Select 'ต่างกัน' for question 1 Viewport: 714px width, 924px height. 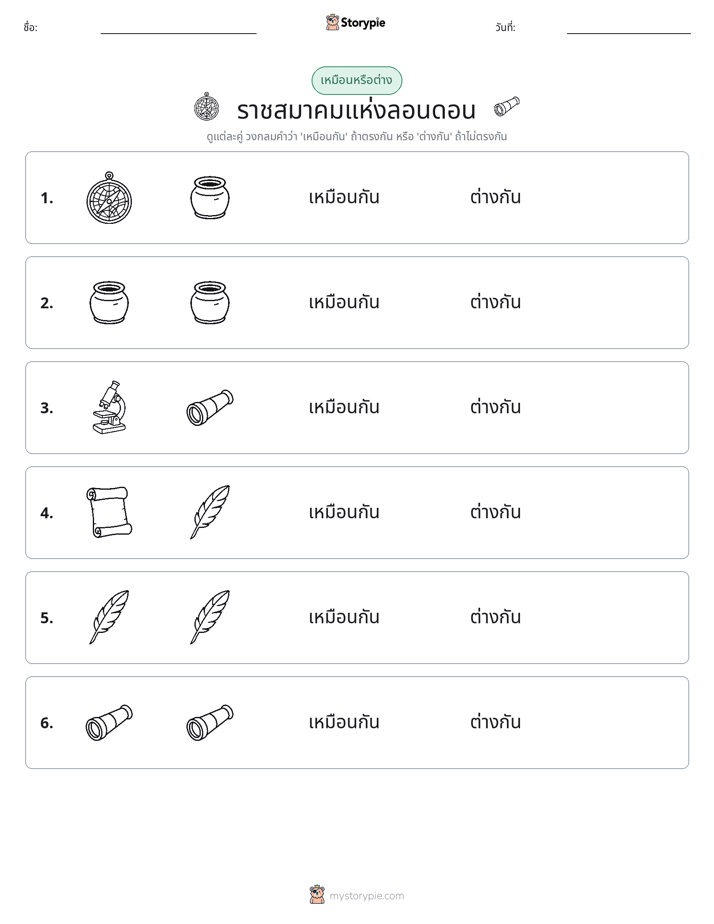495,197
